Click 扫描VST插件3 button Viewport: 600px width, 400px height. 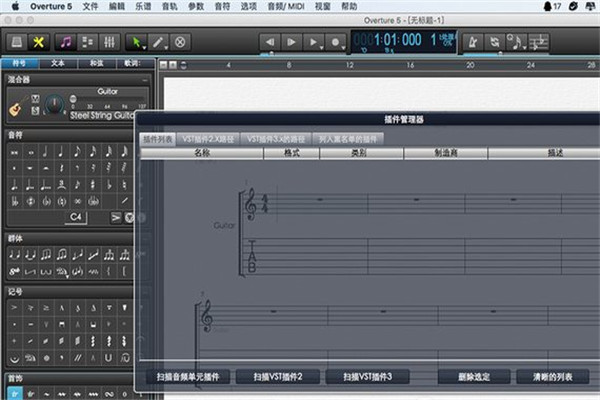coord(367,377)
